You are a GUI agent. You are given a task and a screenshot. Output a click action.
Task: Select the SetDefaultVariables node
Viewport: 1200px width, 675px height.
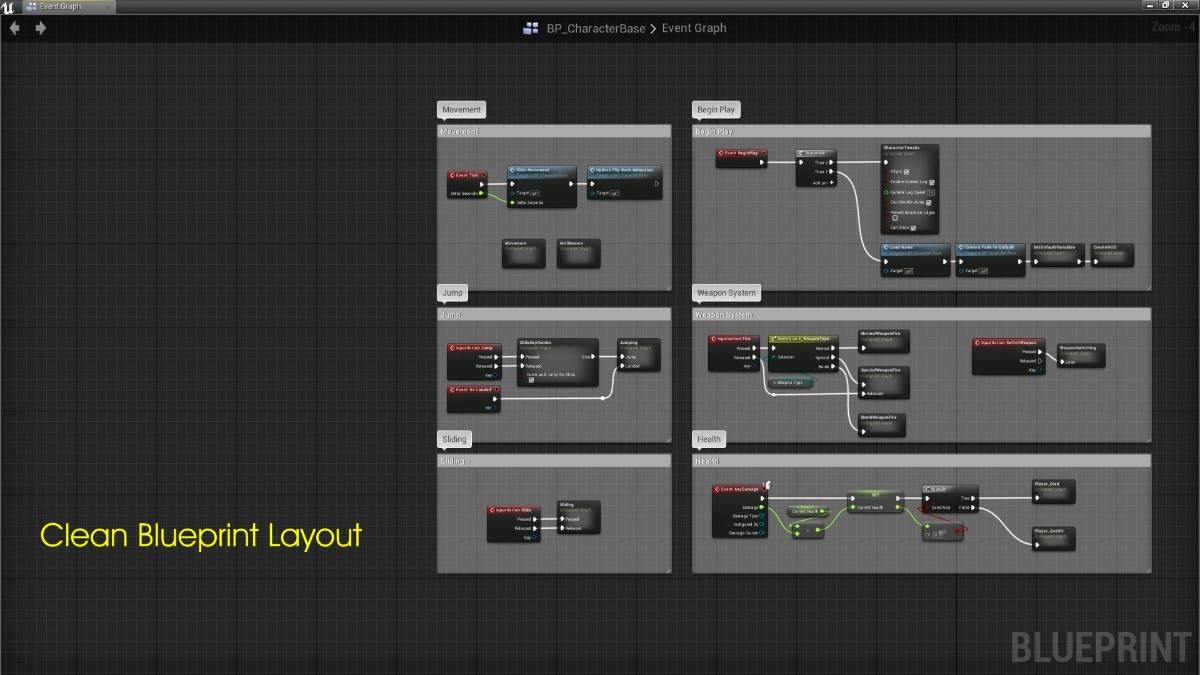(1058, 254)
